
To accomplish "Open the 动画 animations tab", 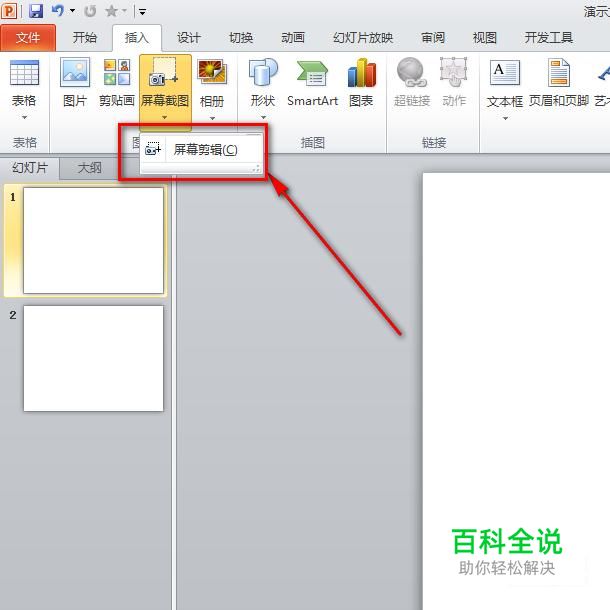I will tap(293, 38).
